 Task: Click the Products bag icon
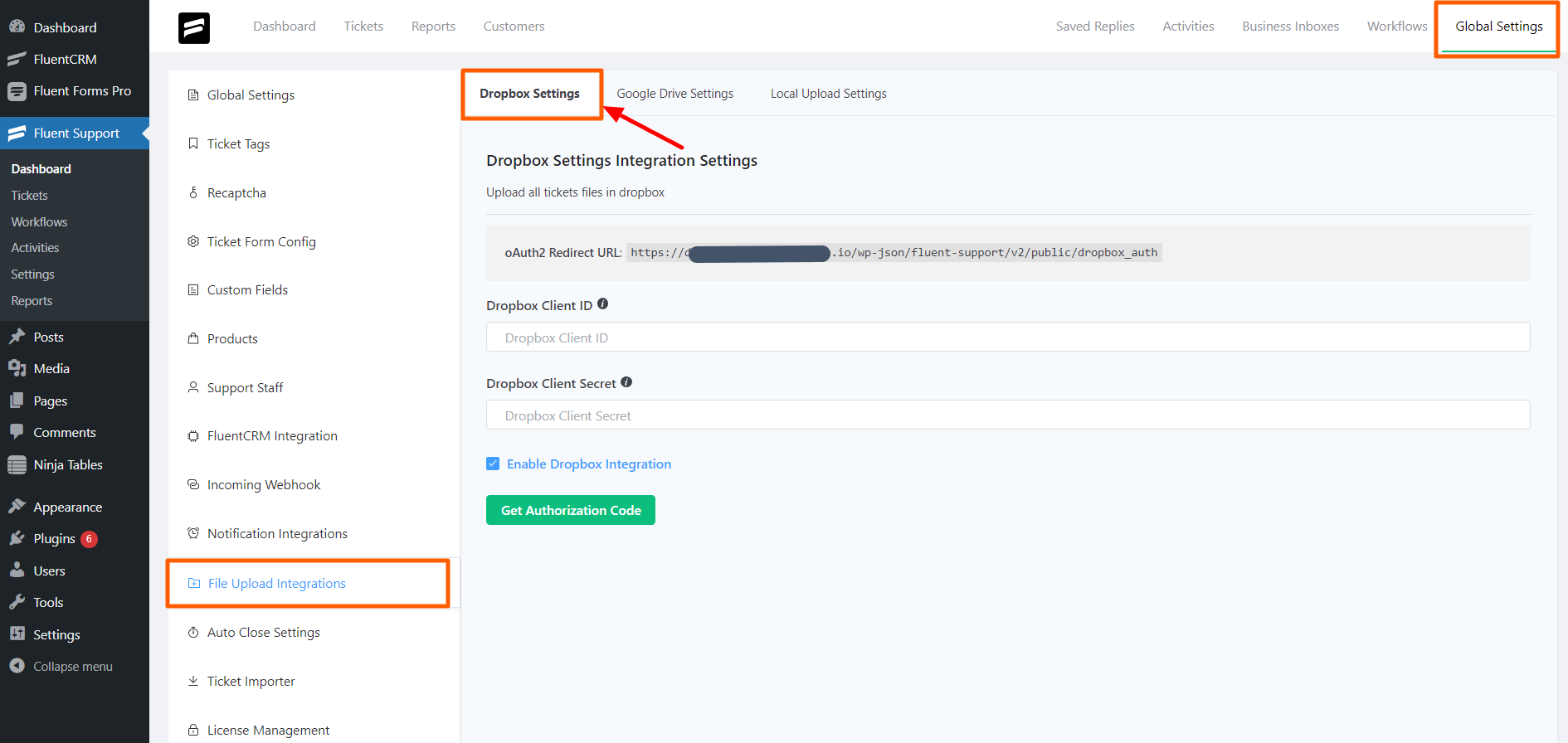click(x=193, y=338)
